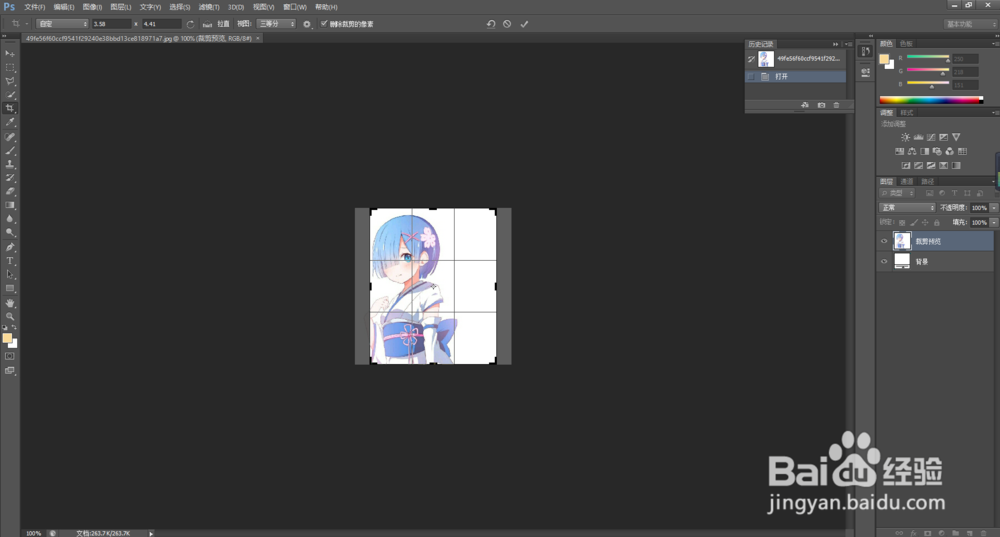The width and height of the screenshot is (1000, 537).
Task: Select the Horizontal Type tool
Action: pyautogui.click(x=10, y=261)
